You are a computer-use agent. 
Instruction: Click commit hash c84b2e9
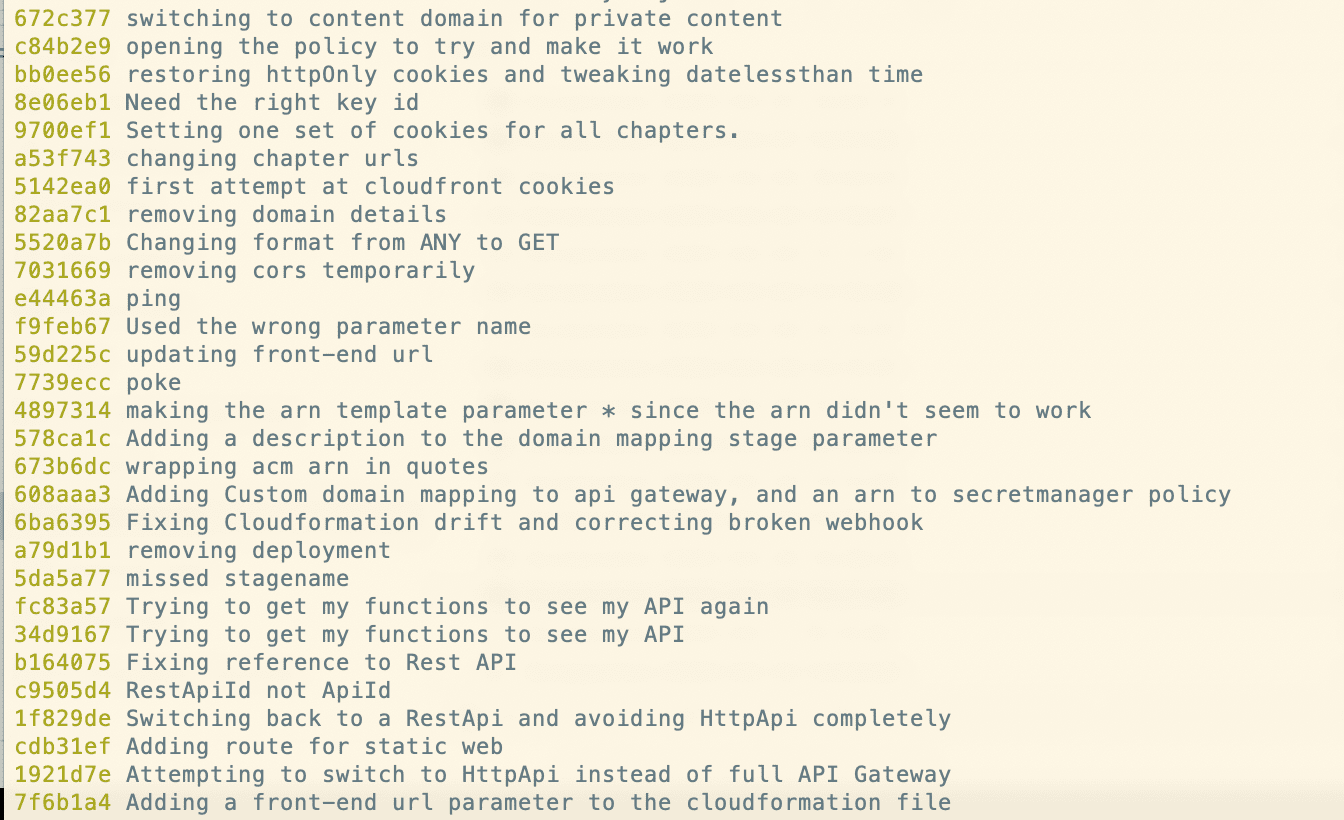click(x=62, y=47)
